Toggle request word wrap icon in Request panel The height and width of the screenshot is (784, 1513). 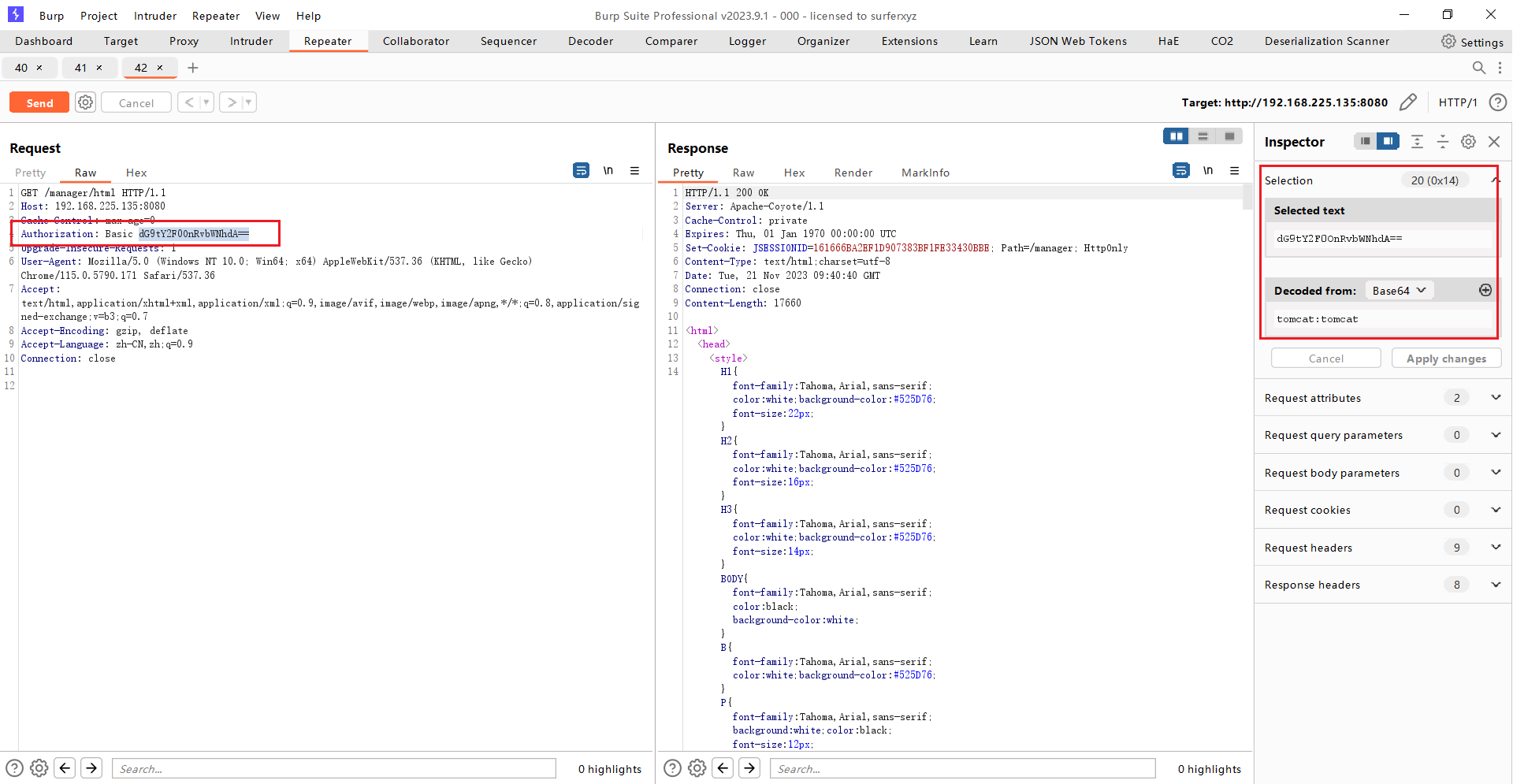pos(581,171)
